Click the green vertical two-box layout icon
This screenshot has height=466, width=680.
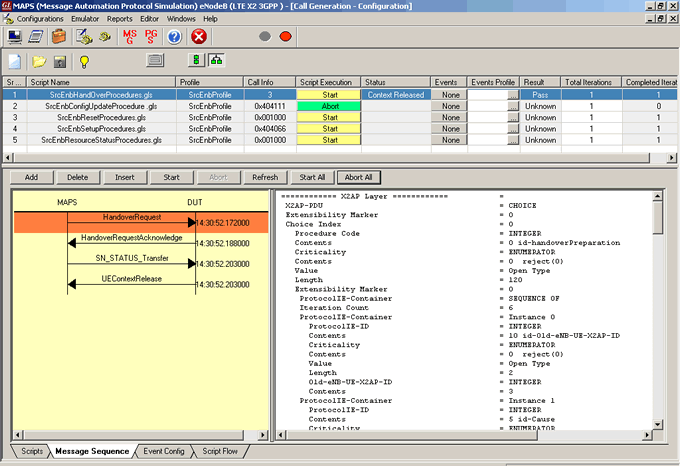(196, 60)
